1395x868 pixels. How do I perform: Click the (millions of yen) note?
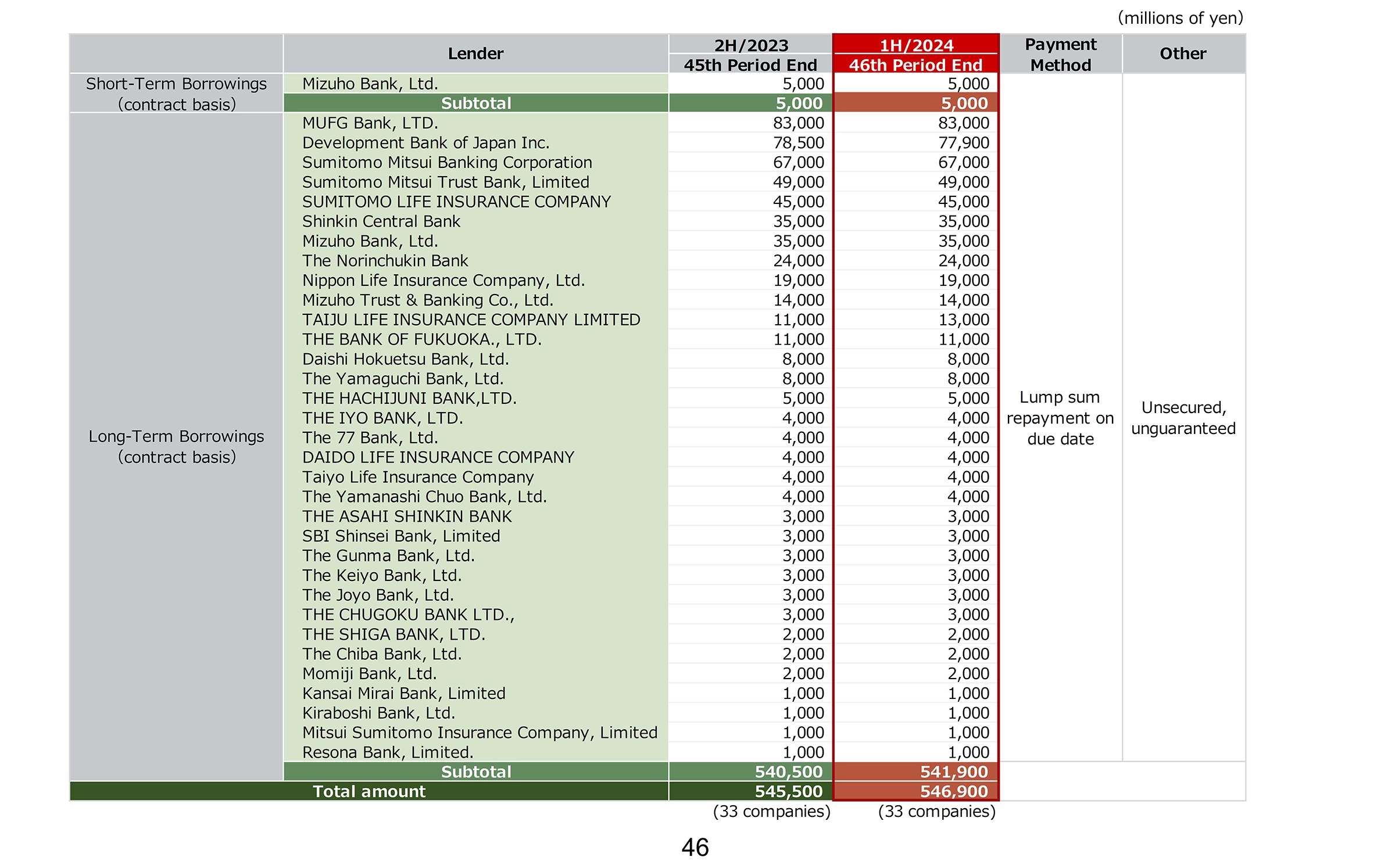1181,18
